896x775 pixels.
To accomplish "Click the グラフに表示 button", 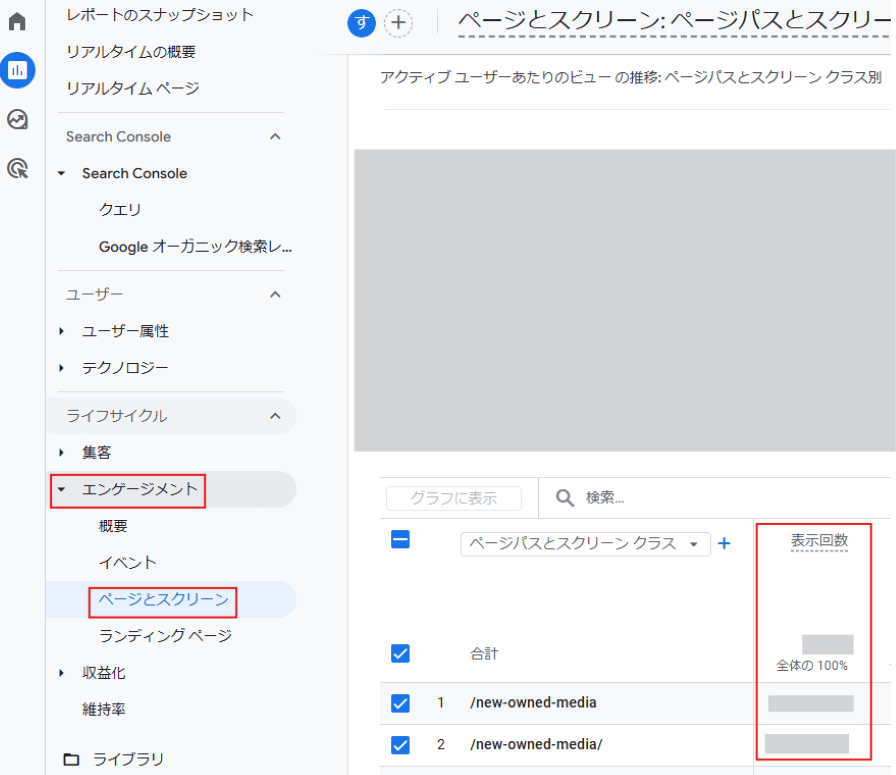I will coord(454,498).
